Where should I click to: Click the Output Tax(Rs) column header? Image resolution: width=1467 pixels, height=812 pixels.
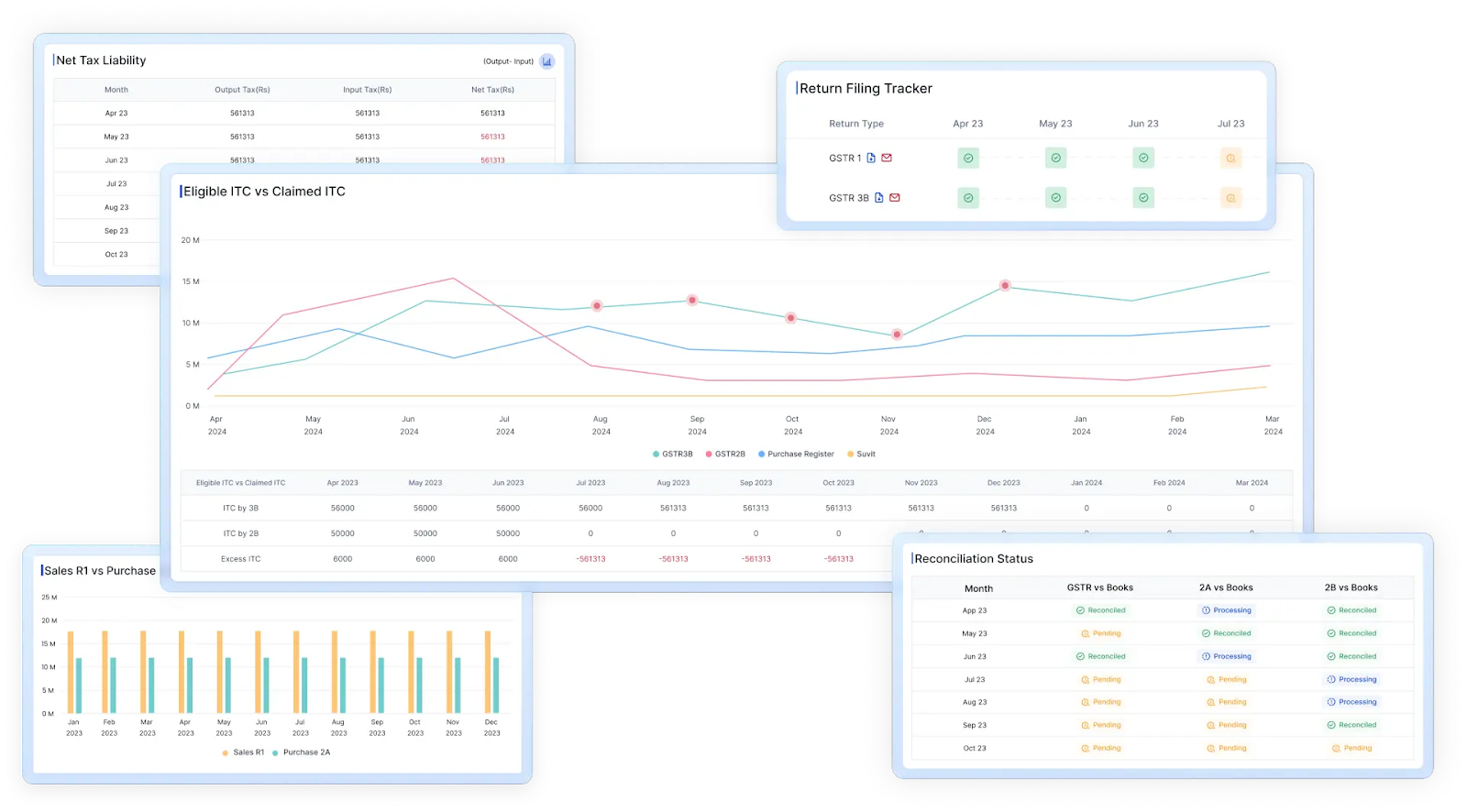pyautogui.click(x=242, y=90)
